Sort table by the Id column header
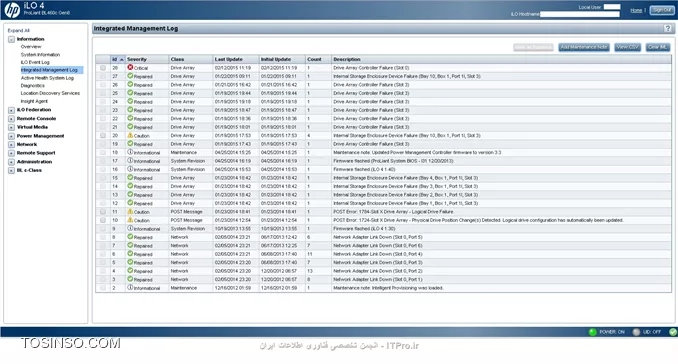Image resolution: width=678 pixels, height=364 pixels. click(118, 59)
